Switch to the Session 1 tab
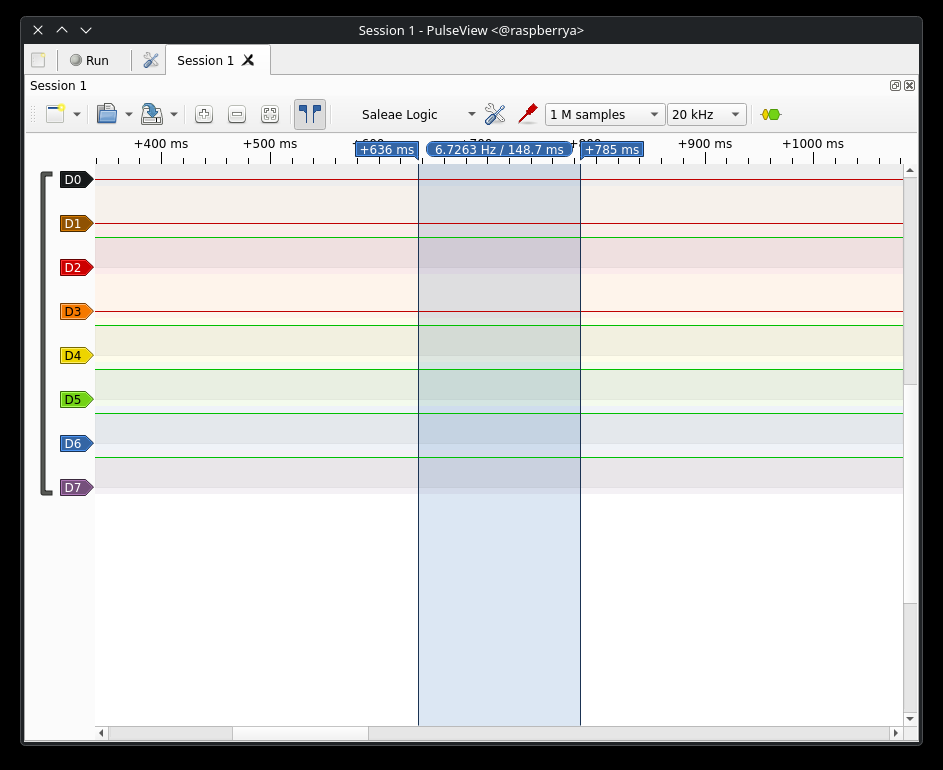The height and width of the screenshot is (770, 943). click(x=205, y=60)
